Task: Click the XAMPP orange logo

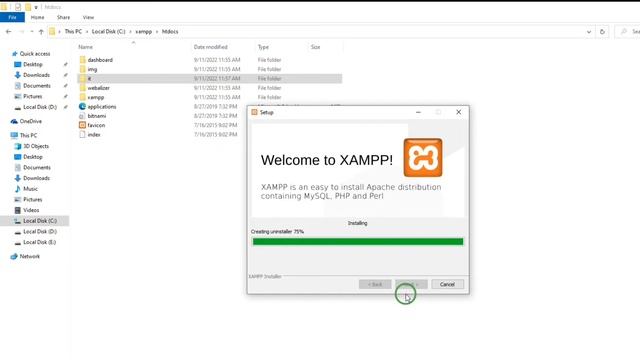Action: (x=423, y=158)
